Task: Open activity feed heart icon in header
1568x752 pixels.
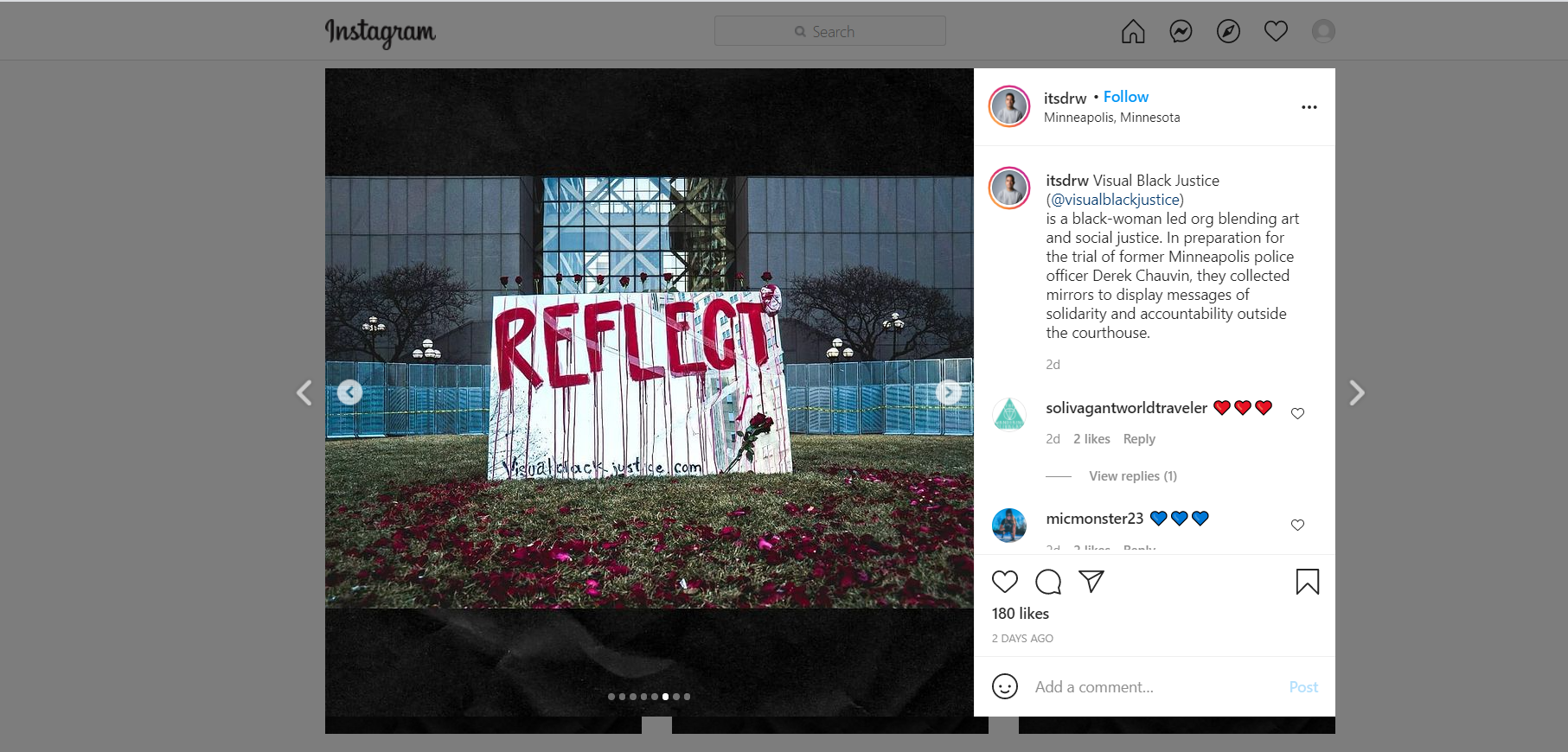Action: tap(1276, 32)
